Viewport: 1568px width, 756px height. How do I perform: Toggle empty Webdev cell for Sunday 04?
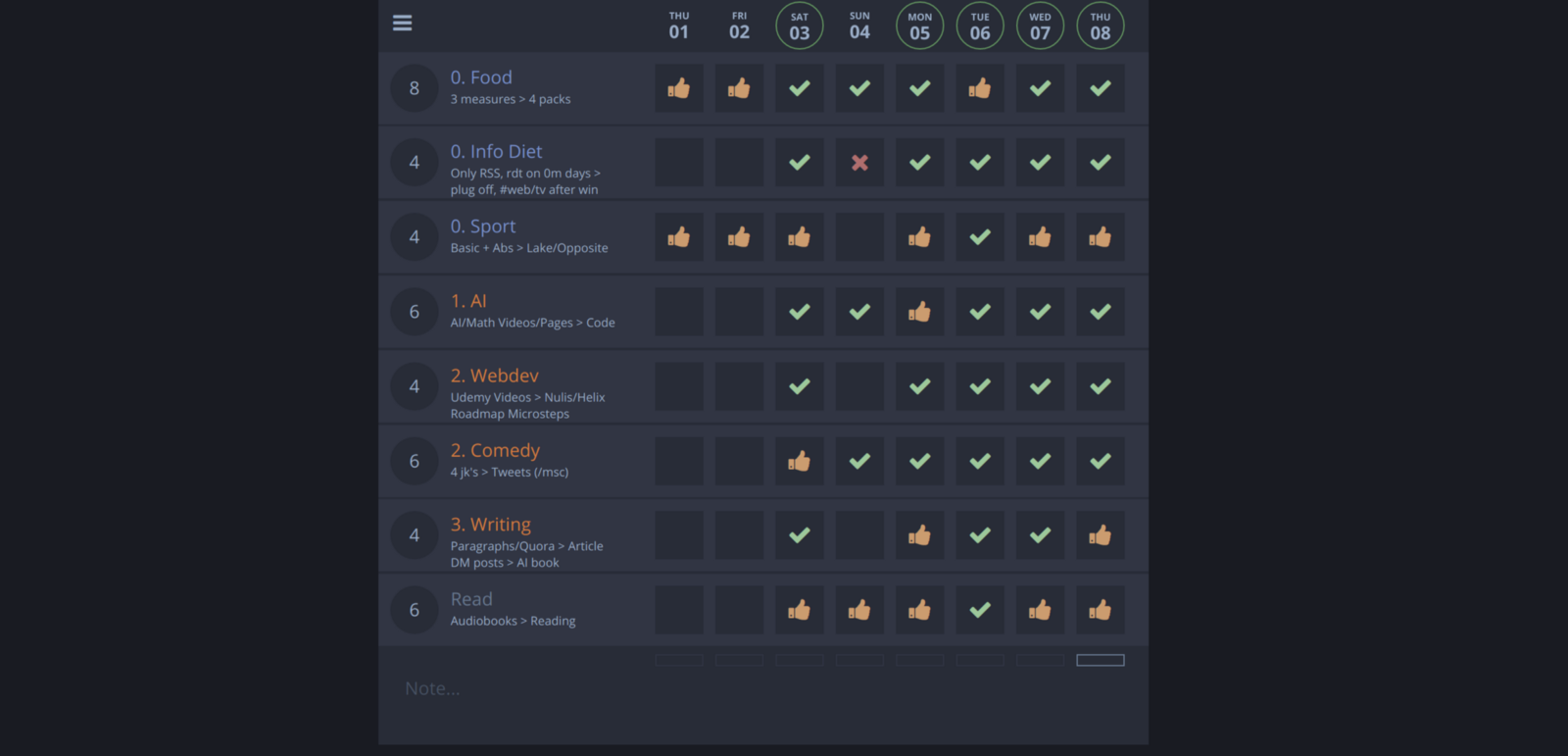pos(859,386)
